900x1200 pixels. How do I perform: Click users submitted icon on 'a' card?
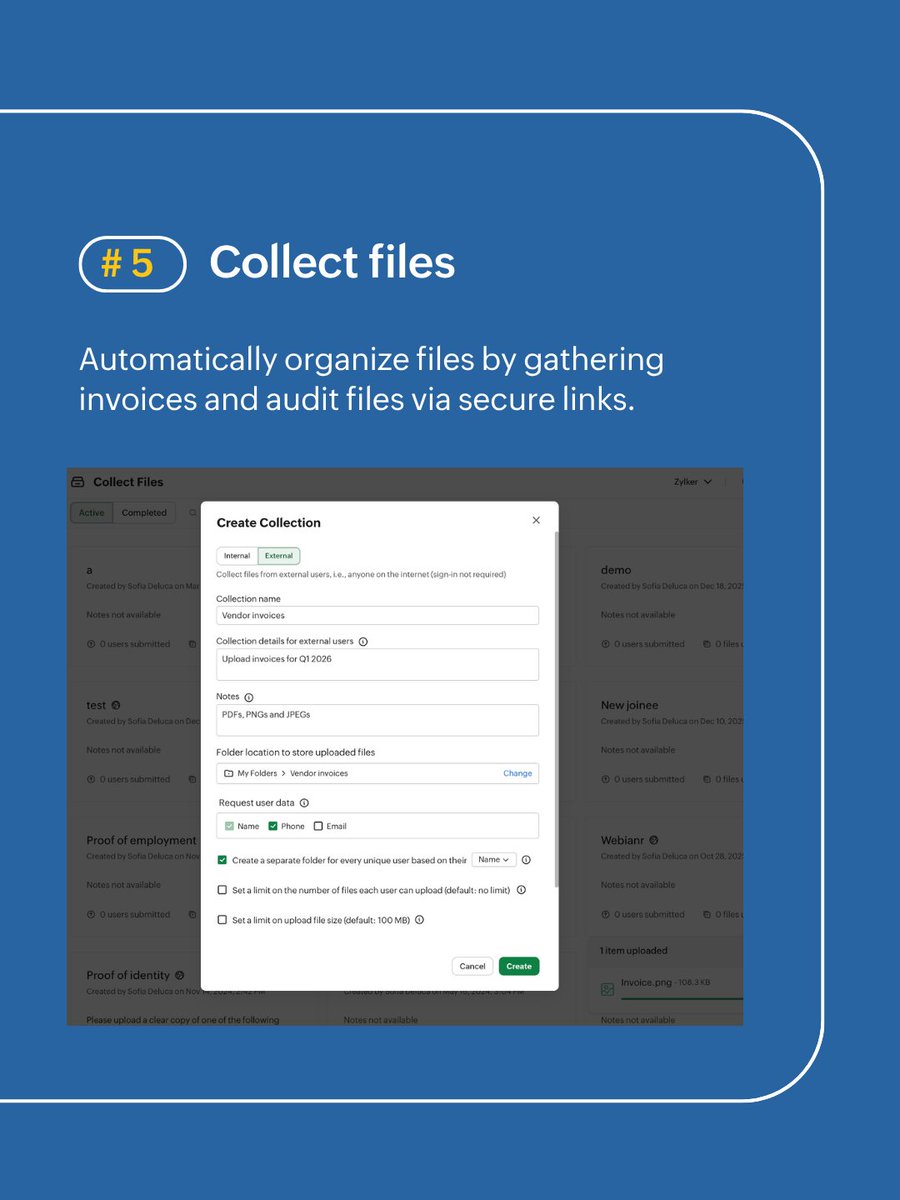point(91,645)
